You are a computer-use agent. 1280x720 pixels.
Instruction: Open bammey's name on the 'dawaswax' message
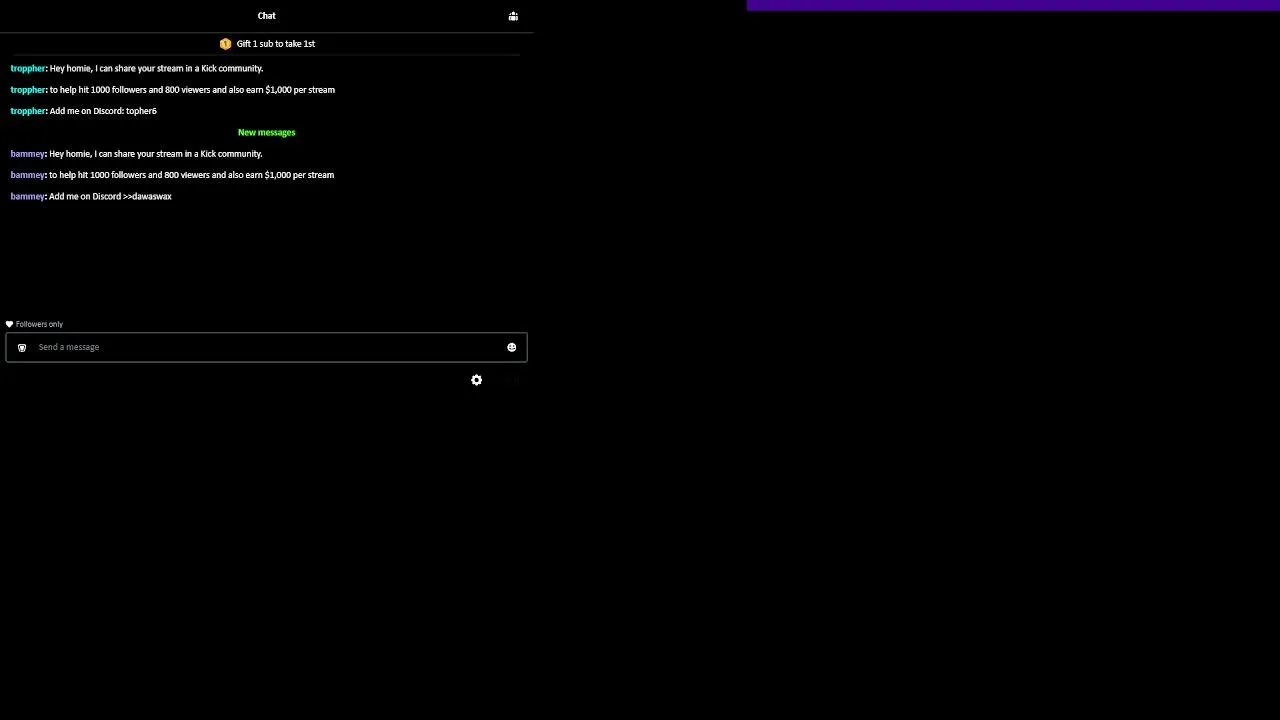click(27, 196)
